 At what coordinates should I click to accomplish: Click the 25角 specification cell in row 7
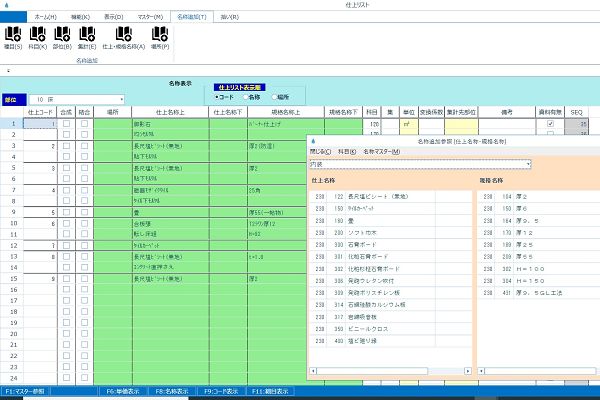tap(286, 190)
